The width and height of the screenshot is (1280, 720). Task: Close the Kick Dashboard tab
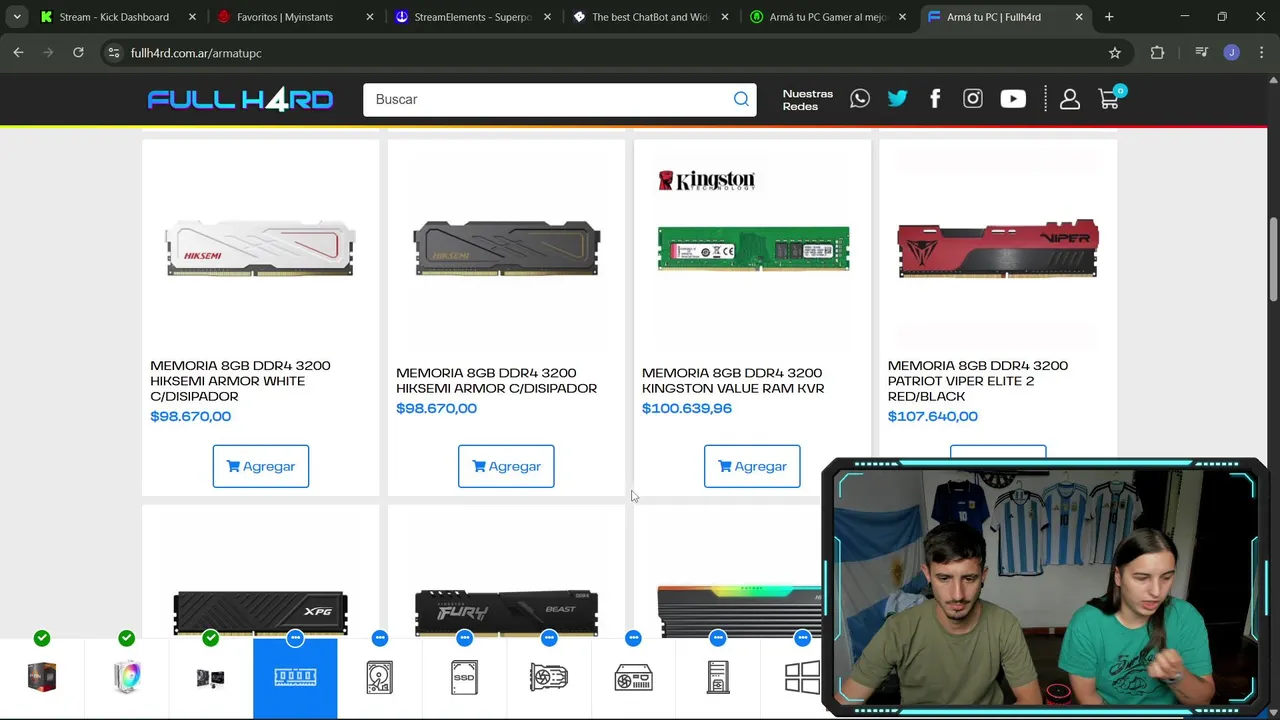[192, 17]
